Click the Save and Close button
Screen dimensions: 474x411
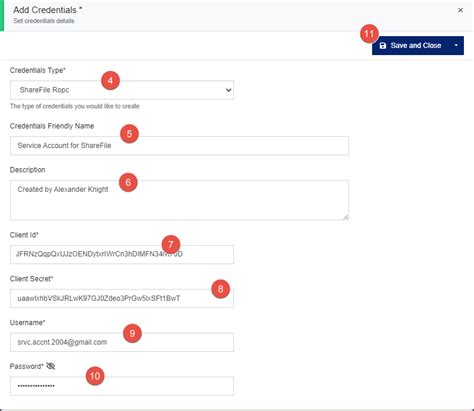tap(411, 46)
